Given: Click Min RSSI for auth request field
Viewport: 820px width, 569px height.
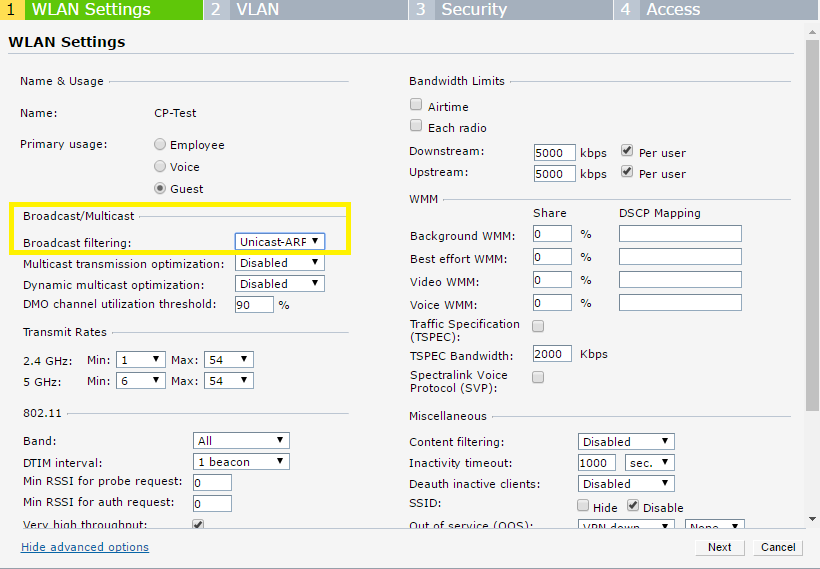Looking at the screenshot, I should (x=212, y=504).
